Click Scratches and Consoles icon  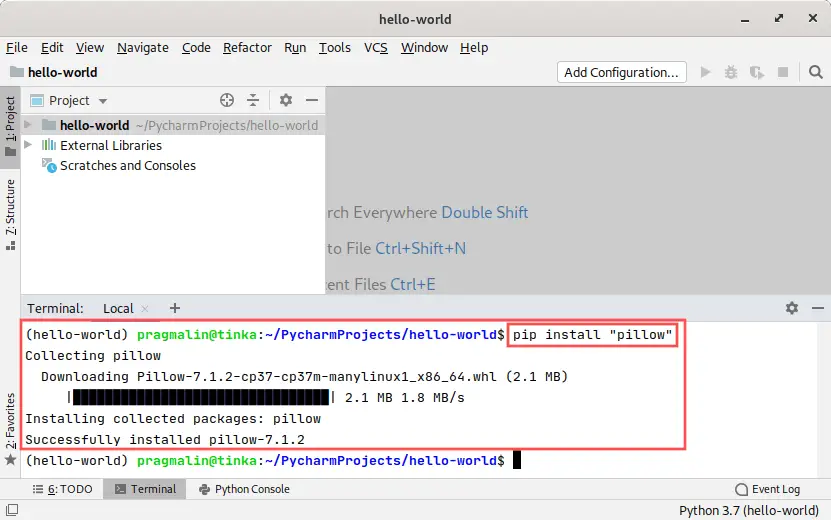point(49,165)
